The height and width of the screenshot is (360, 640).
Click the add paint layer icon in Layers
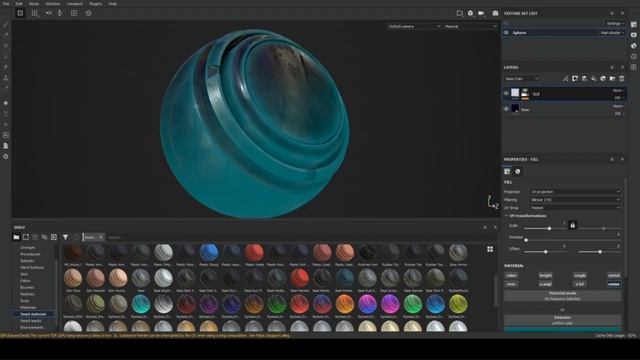click(584, 78)
